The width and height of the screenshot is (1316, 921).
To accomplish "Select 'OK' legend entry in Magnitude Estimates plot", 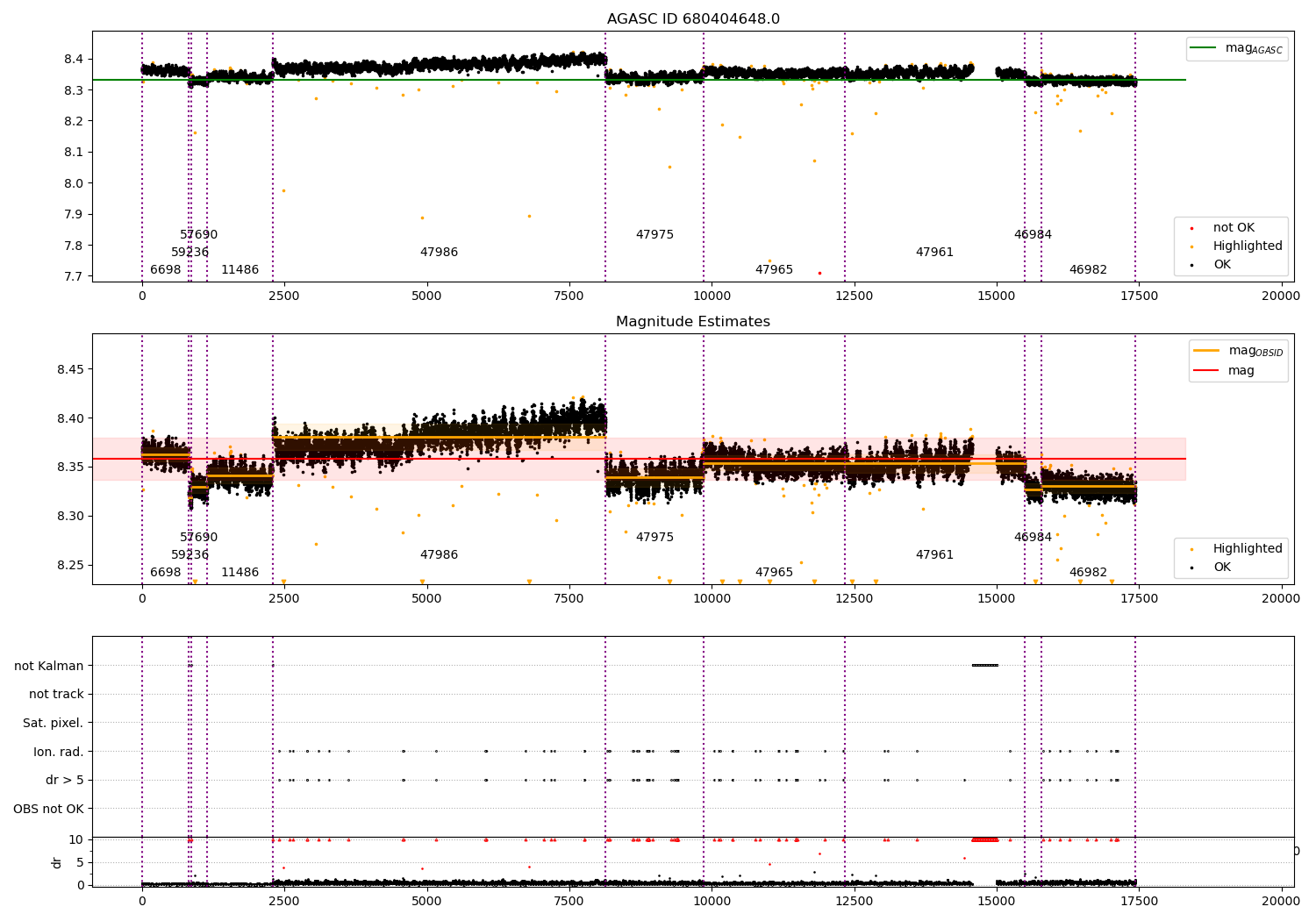I will point(1222,568).
